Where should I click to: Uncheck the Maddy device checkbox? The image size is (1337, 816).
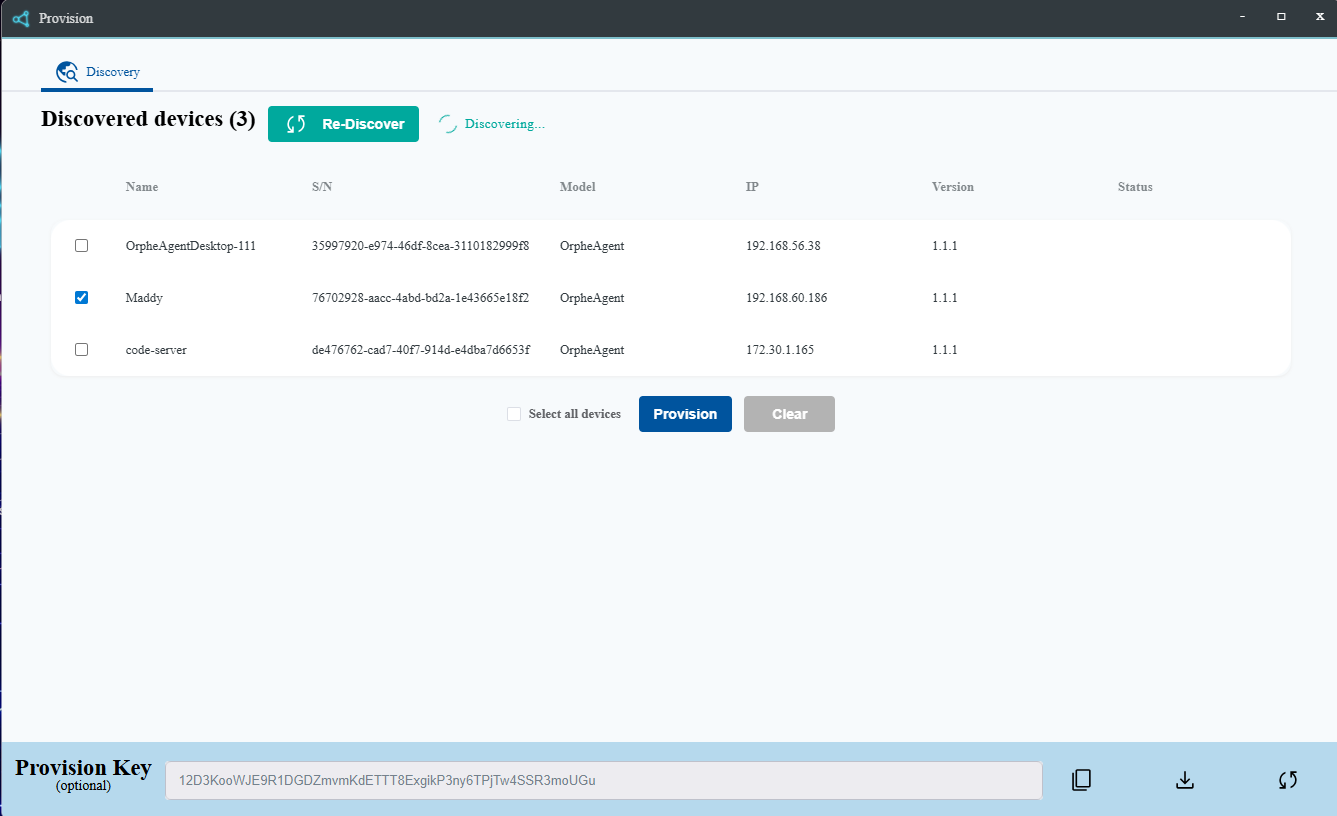pyautogui.click(x=82, y=298)
